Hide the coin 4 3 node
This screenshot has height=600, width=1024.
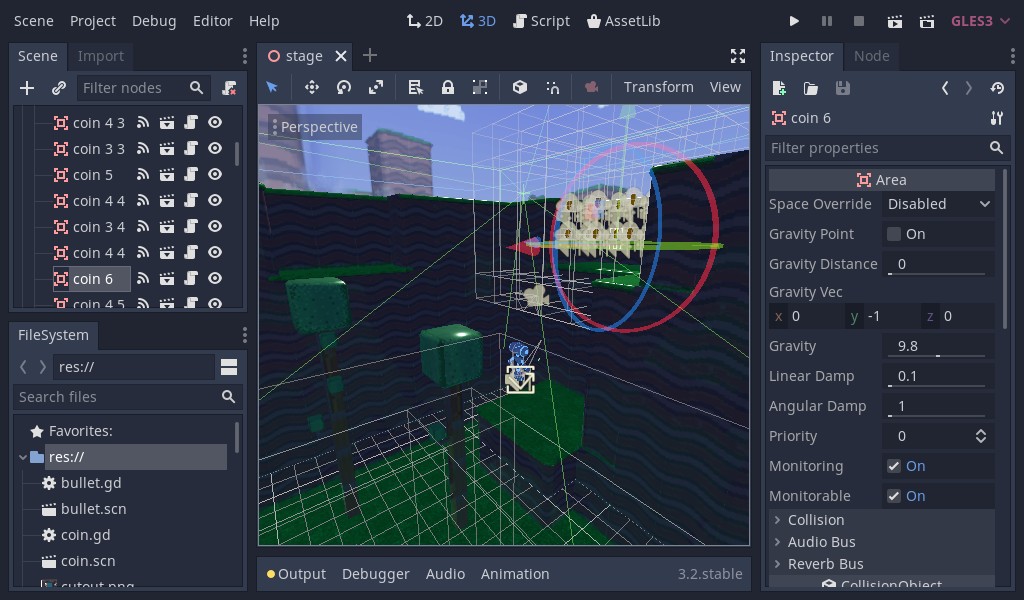pos(215,123)
